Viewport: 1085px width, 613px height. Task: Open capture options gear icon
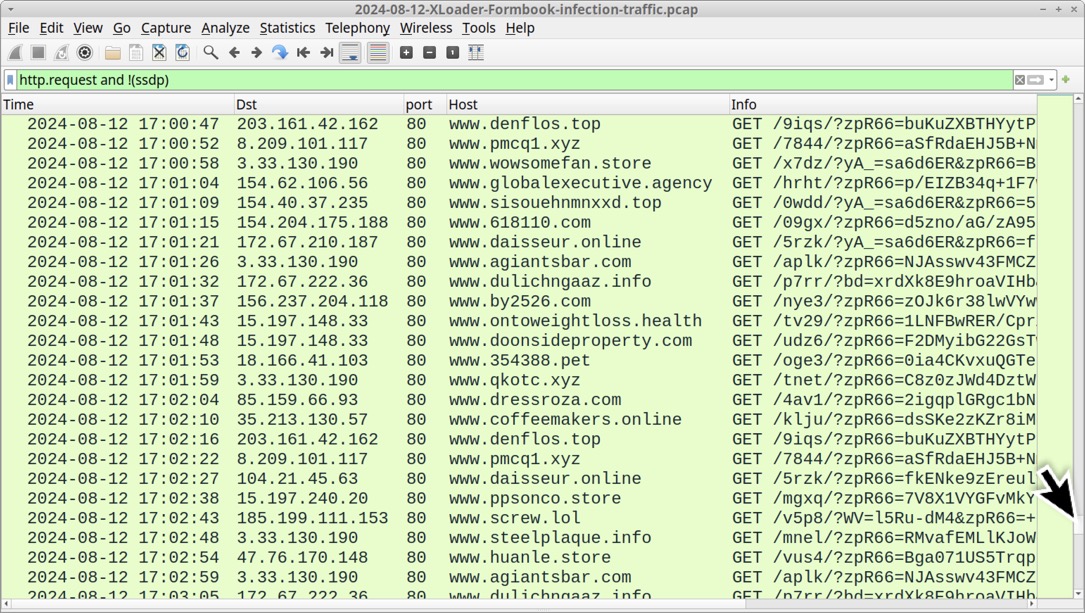[84, 53]
